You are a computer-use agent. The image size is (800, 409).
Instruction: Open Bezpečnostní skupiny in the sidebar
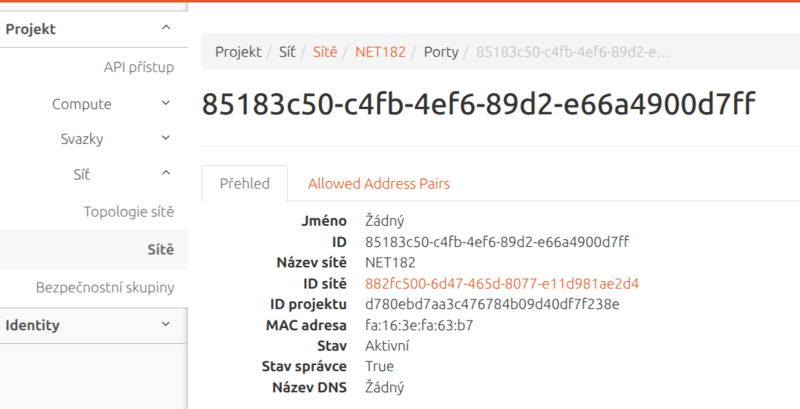click(x=105, y=287)
